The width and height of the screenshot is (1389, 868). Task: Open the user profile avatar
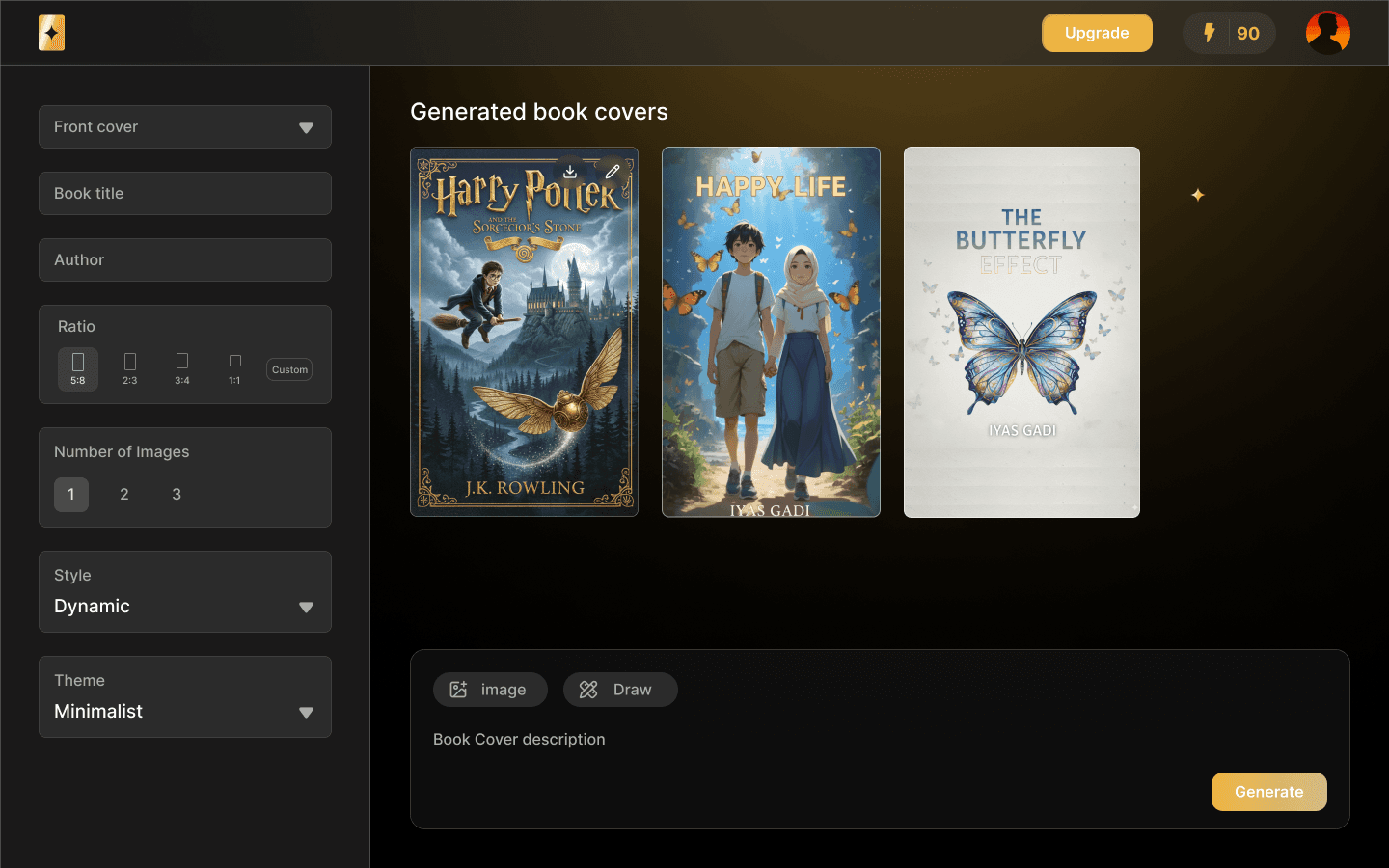(1327, 33)
